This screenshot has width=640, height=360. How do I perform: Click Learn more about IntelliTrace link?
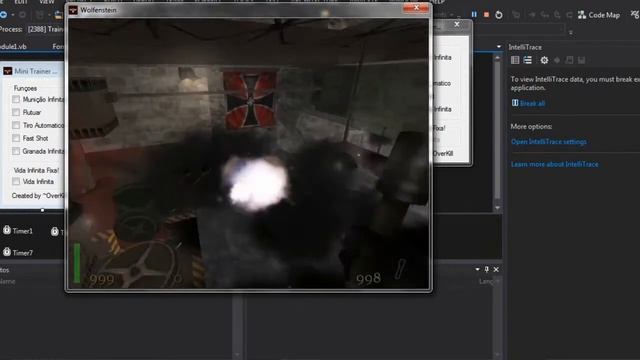[554, 164]
